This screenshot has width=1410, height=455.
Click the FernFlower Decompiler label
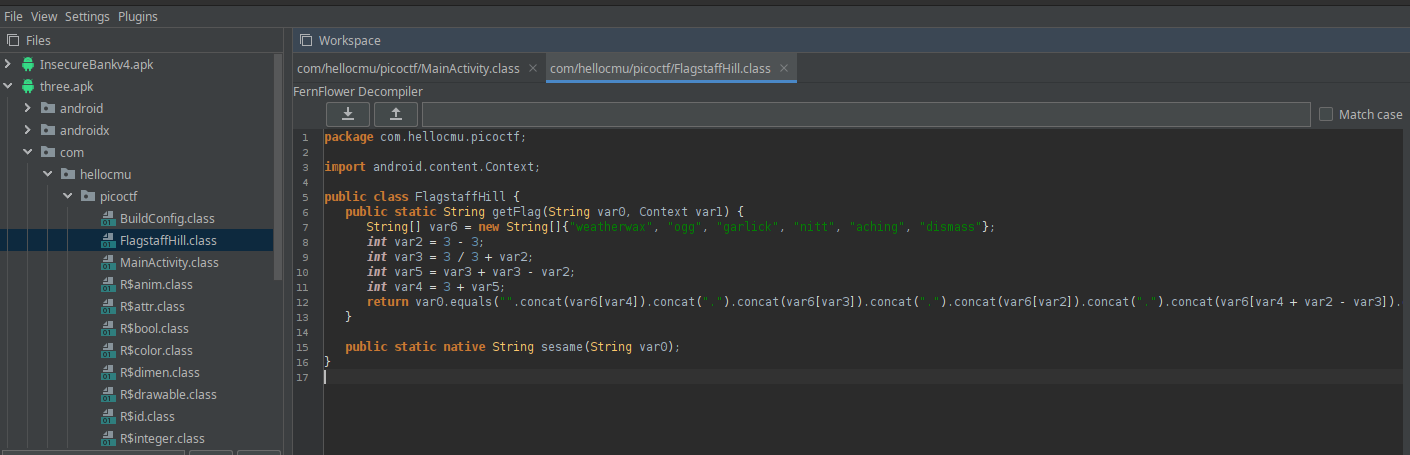tap(358, 91)
